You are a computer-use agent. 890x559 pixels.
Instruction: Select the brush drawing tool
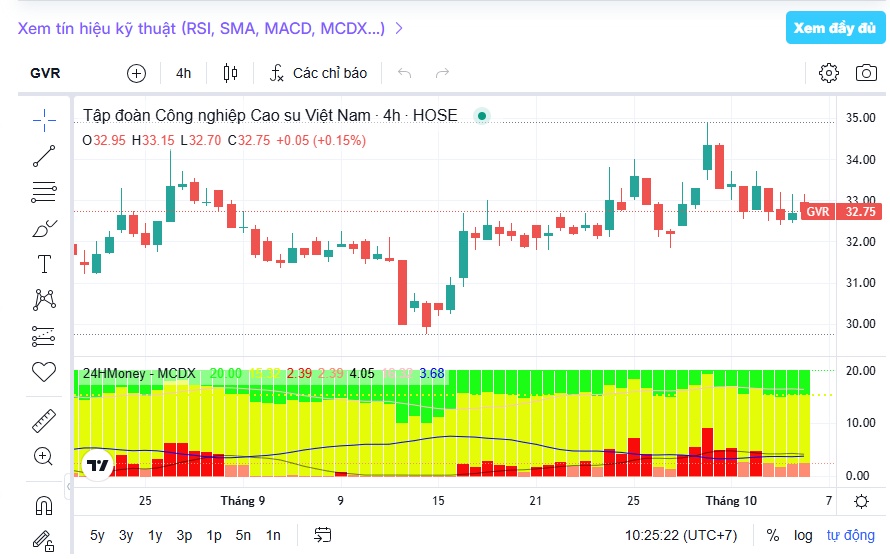coord(44,228)
